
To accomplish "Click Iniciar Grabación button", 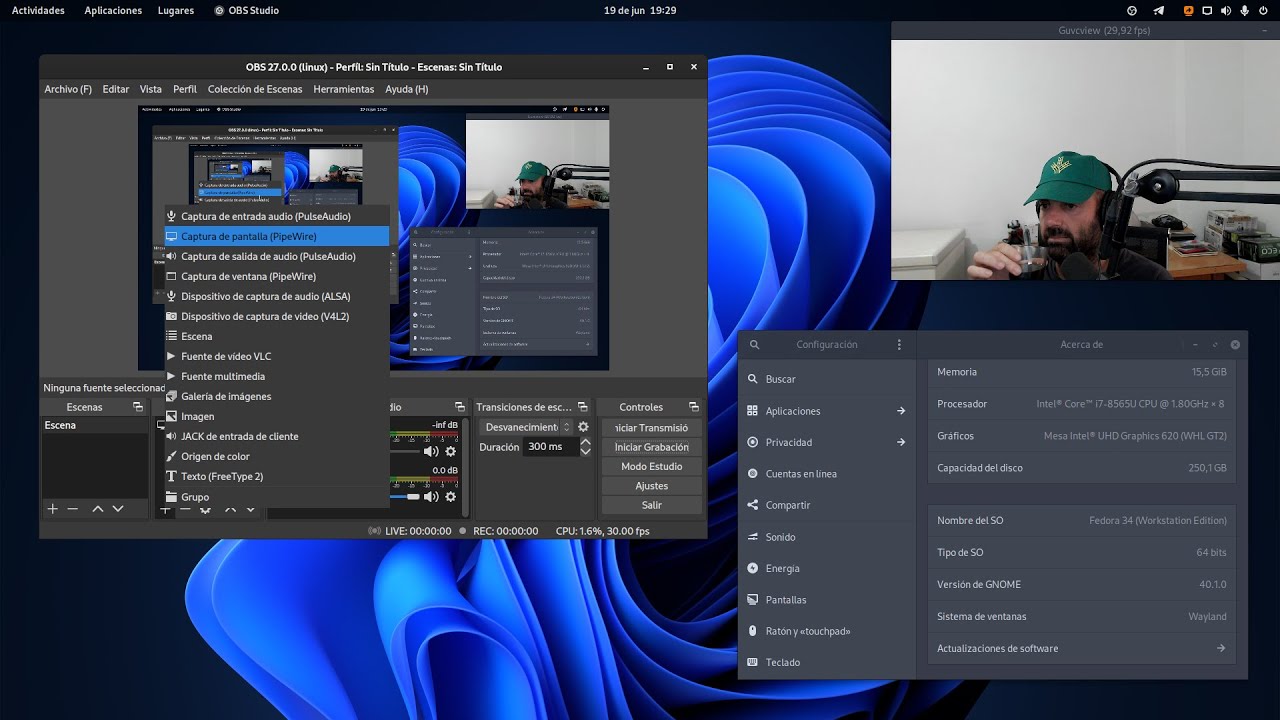I will coord(652,447).
